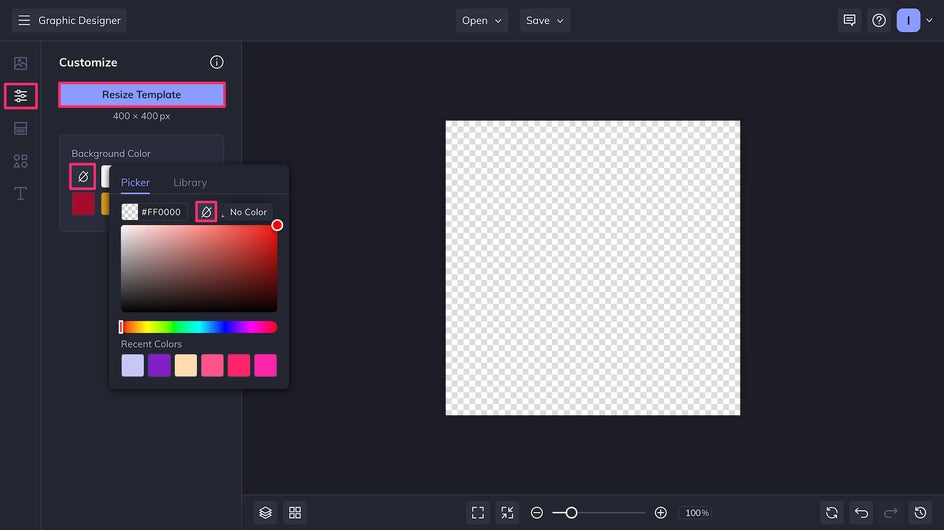Image resolution: width=944 pixels, height=530 pixels.
Task: Switch to the Library tab
Action: point(190,183)
